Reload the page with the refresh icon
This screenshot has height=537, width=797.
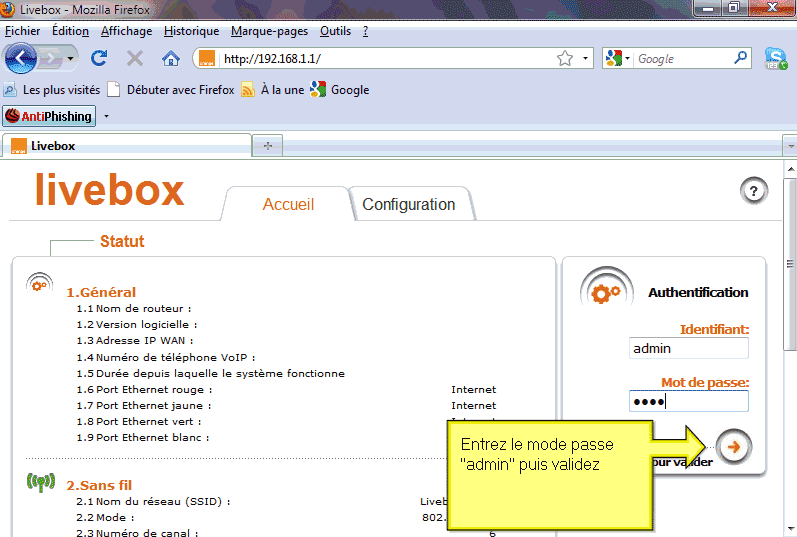[x=99, y=58]
